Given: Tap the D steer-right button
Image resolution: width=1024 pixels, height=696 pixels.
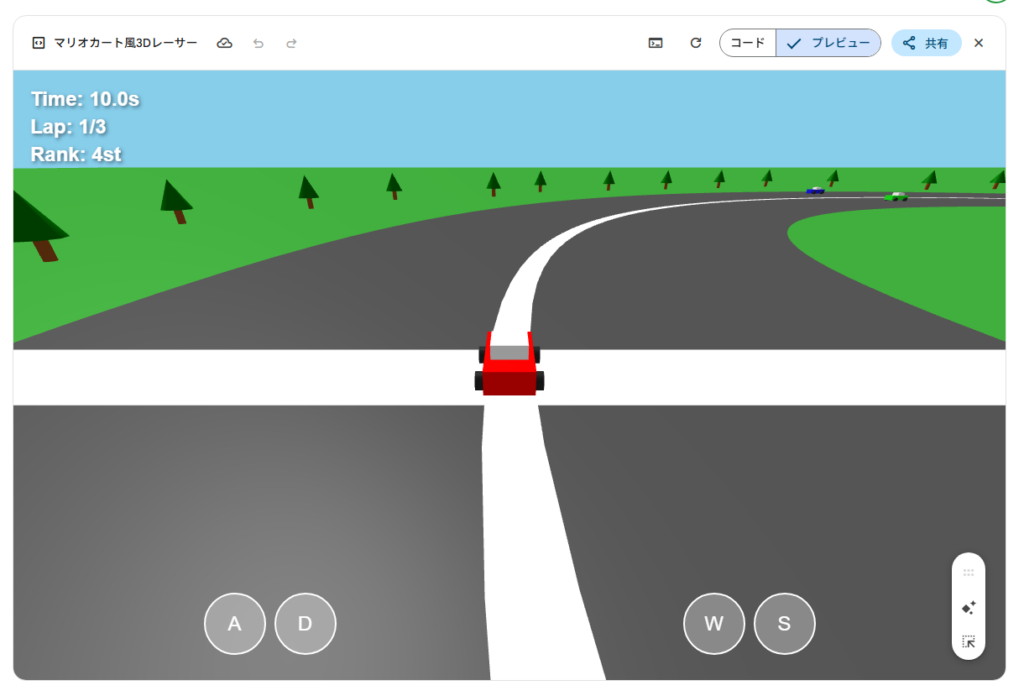Looking at the screenshot, I should (305, 624).
